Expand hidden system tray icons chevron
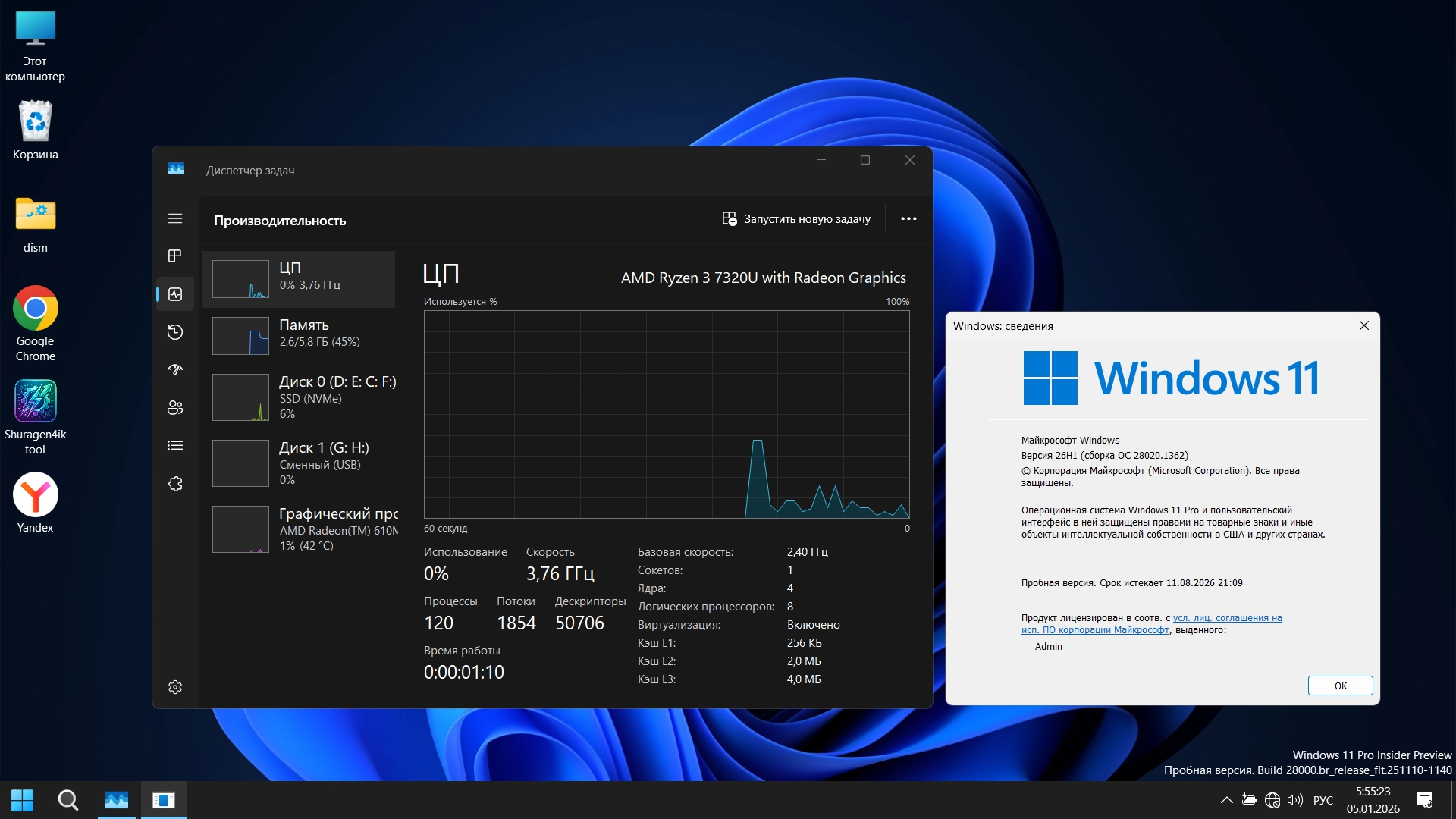 pyautogui.click(x=1226, y=800)
